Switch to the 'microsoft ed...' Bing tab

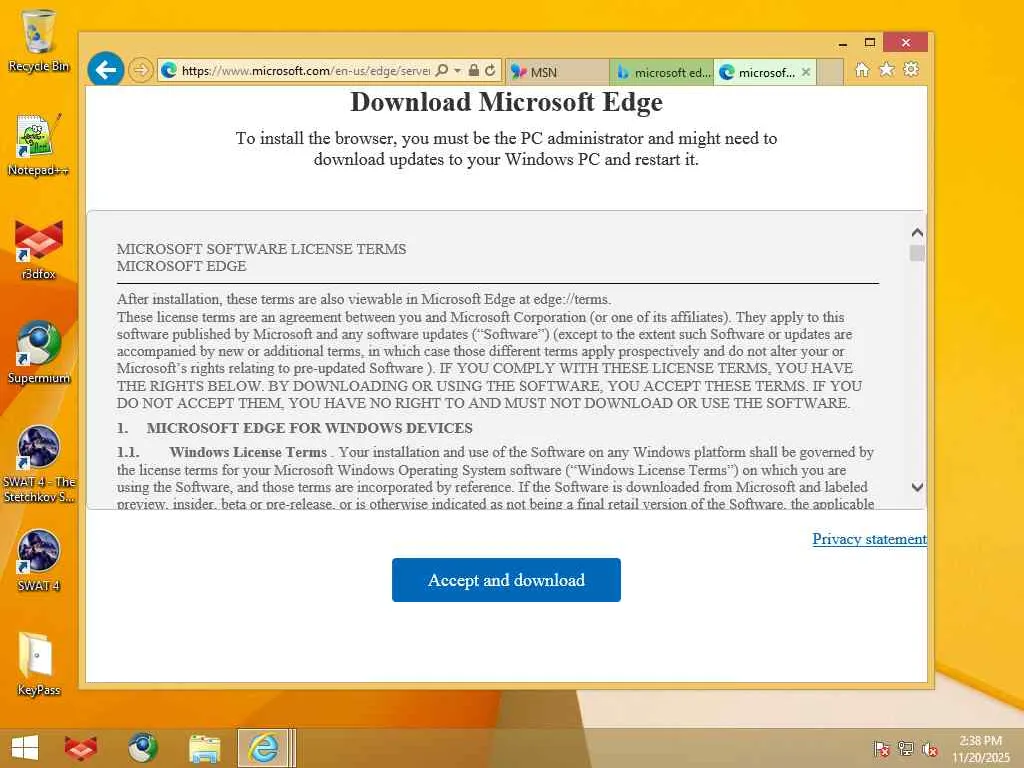[662, 72]
